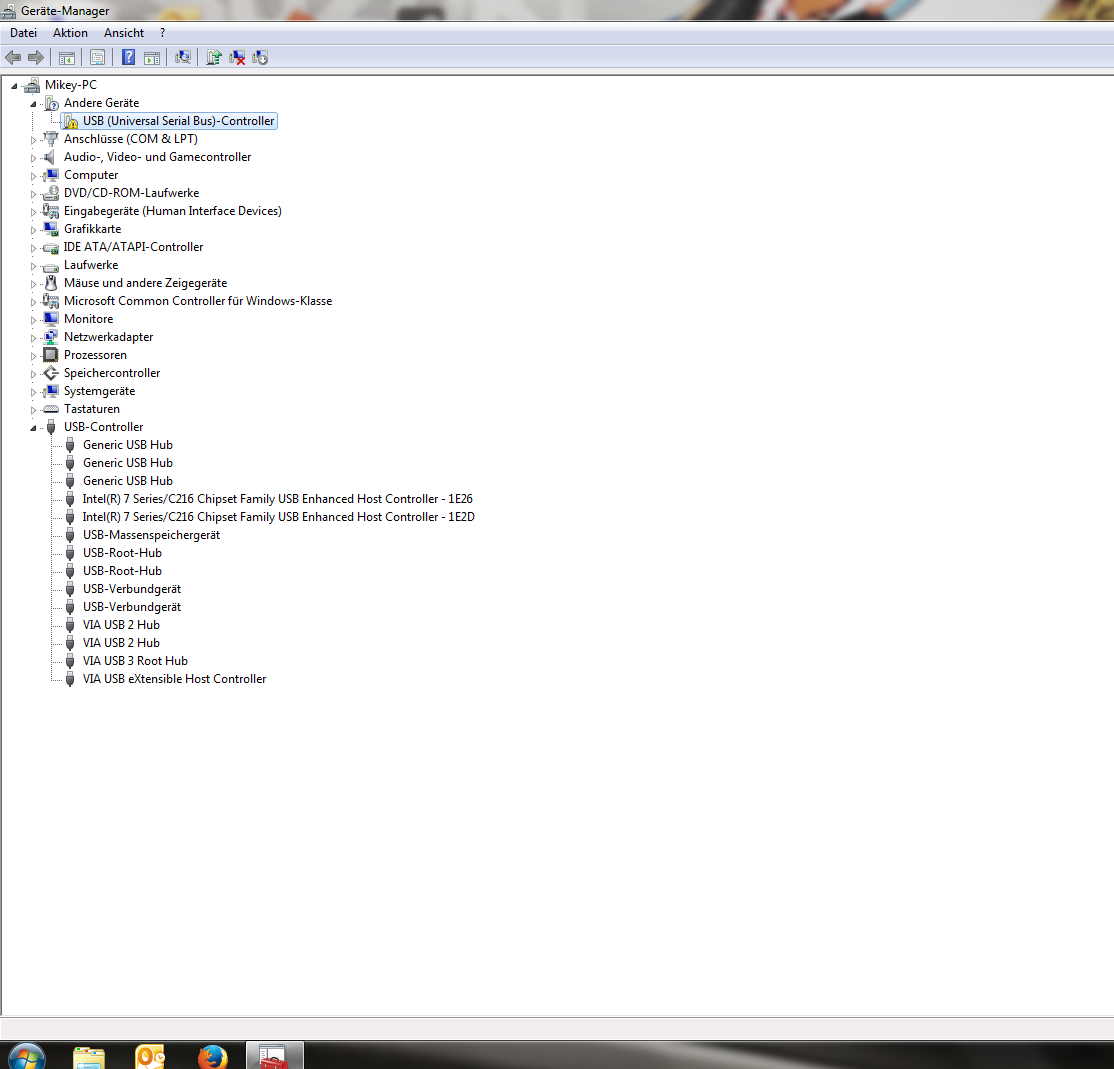Select IDE ATA/ATAPI-Controller row

[x=134, y=246]
